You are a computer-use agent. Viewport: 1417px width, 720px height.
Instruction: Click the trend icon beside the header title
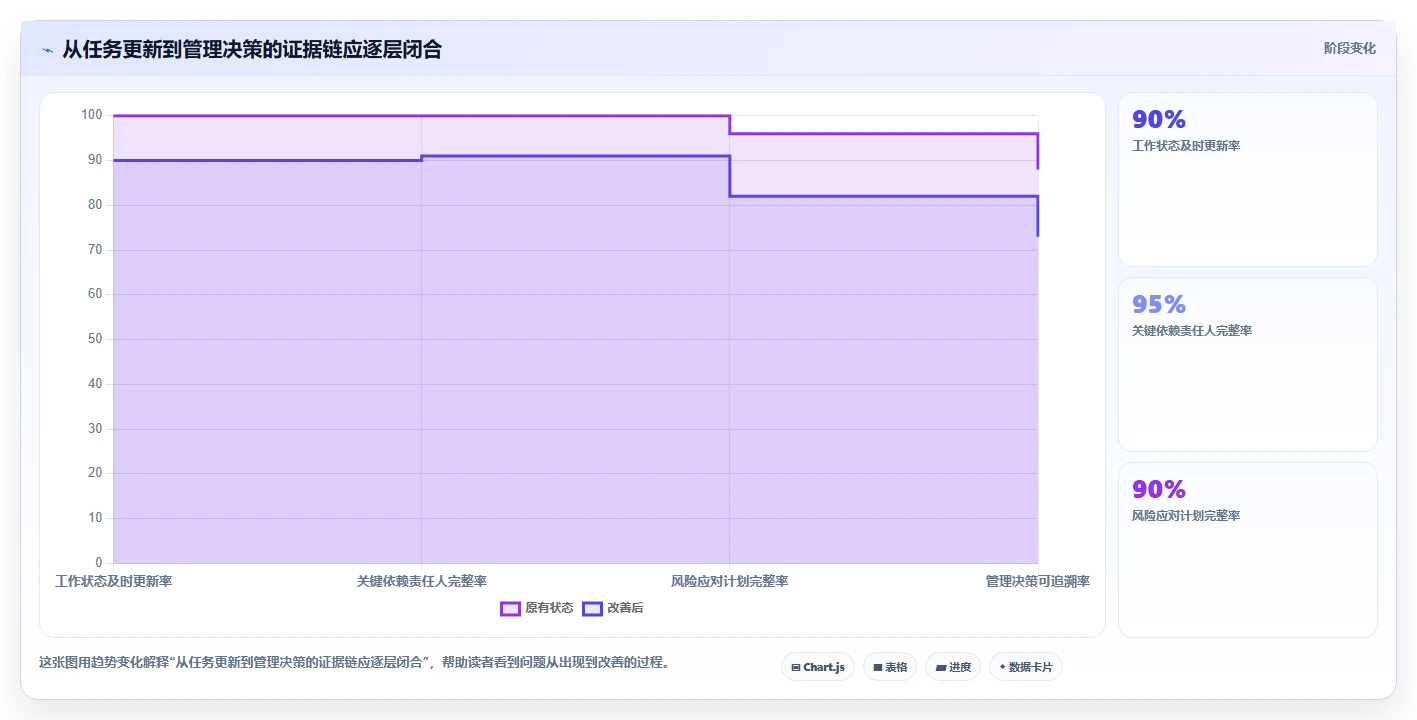click(47, 50)
